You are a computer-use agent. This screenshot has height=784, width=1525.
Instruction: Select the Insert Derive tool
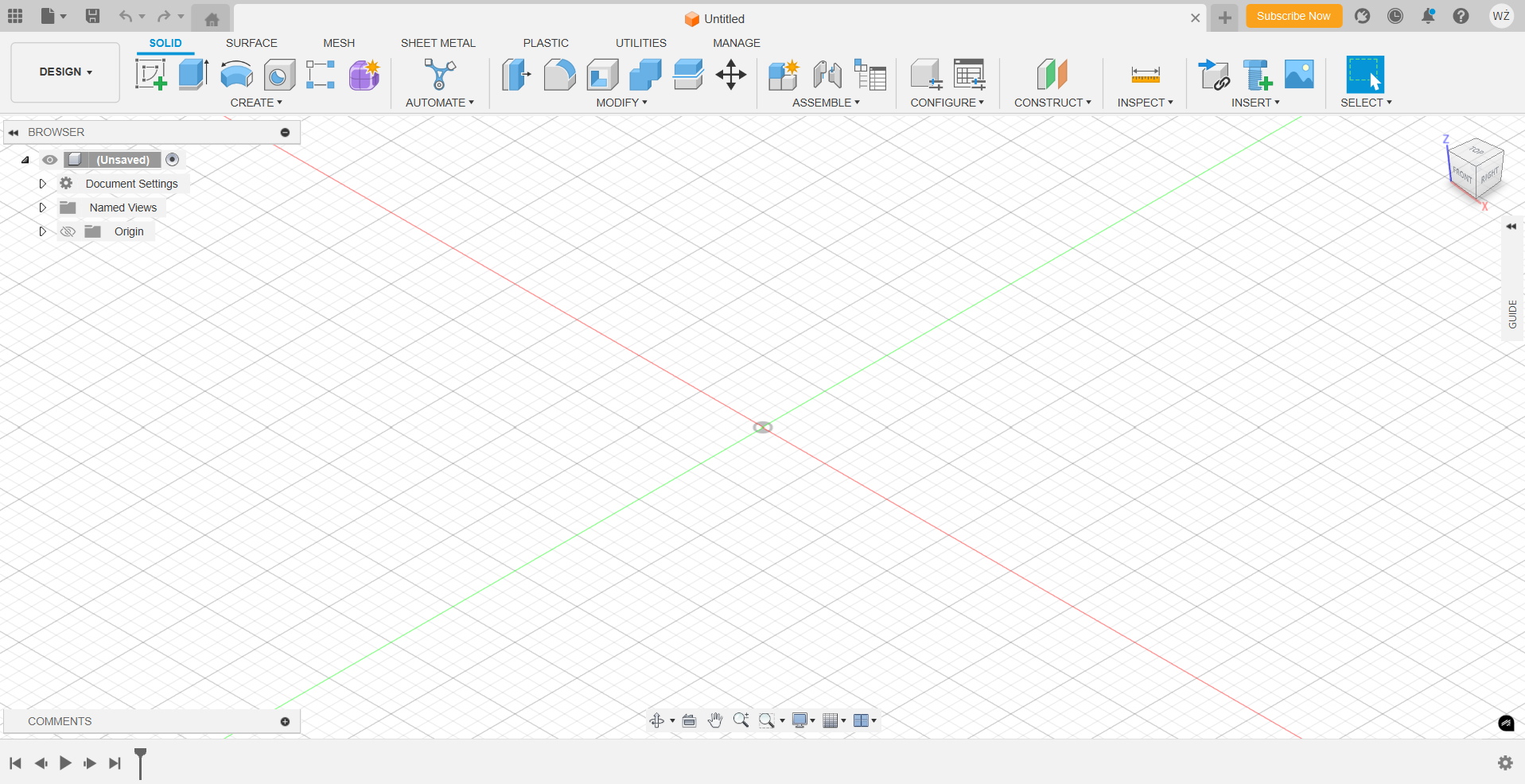click(x=1214, y=75)
